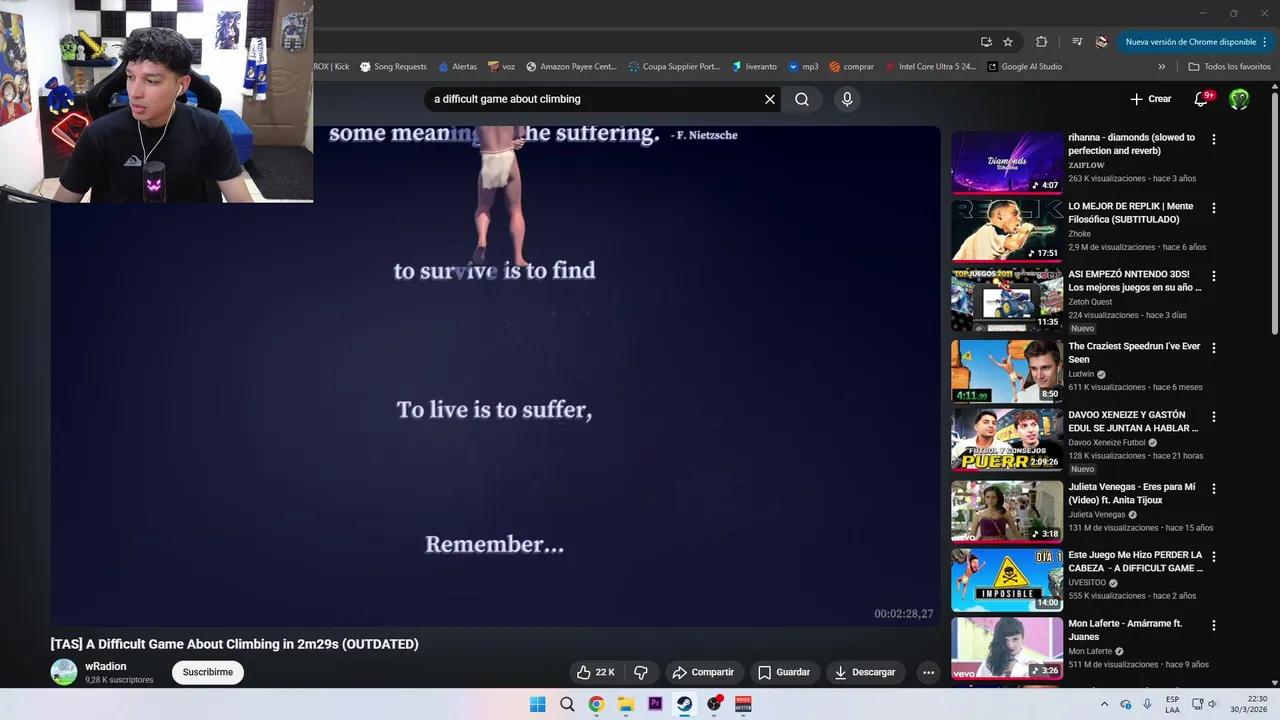Open the Google AI Studio bookmark
The height and width of the screenshot is (720, 1280).
[x=1024, y=67]
